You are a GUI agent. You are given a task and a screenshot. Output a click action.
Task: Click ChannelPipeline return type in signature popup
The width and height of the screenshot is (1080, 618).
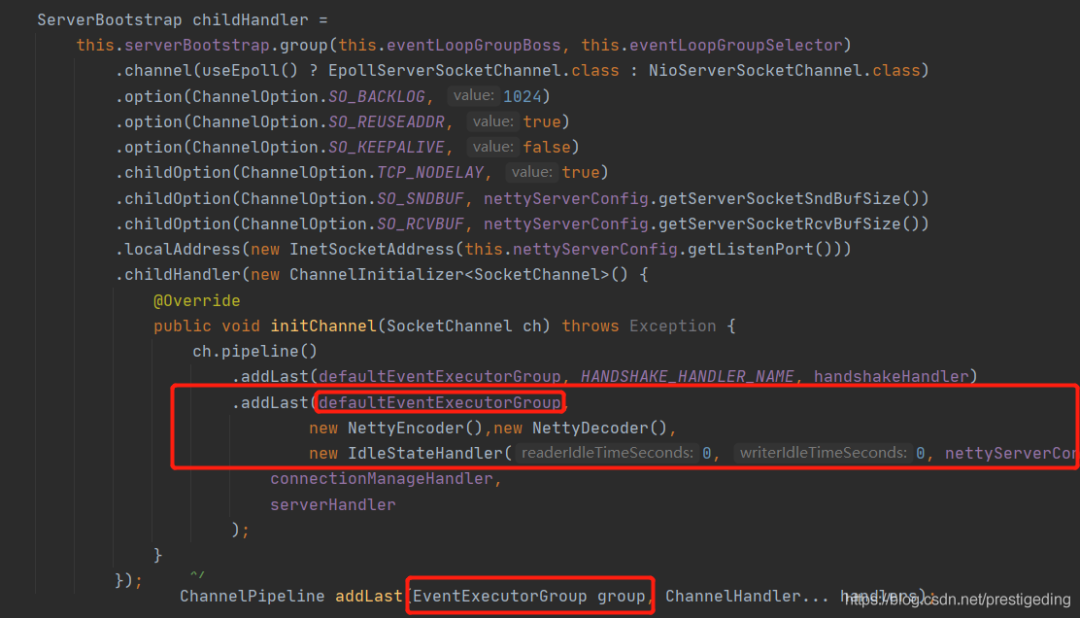[252, 597]
